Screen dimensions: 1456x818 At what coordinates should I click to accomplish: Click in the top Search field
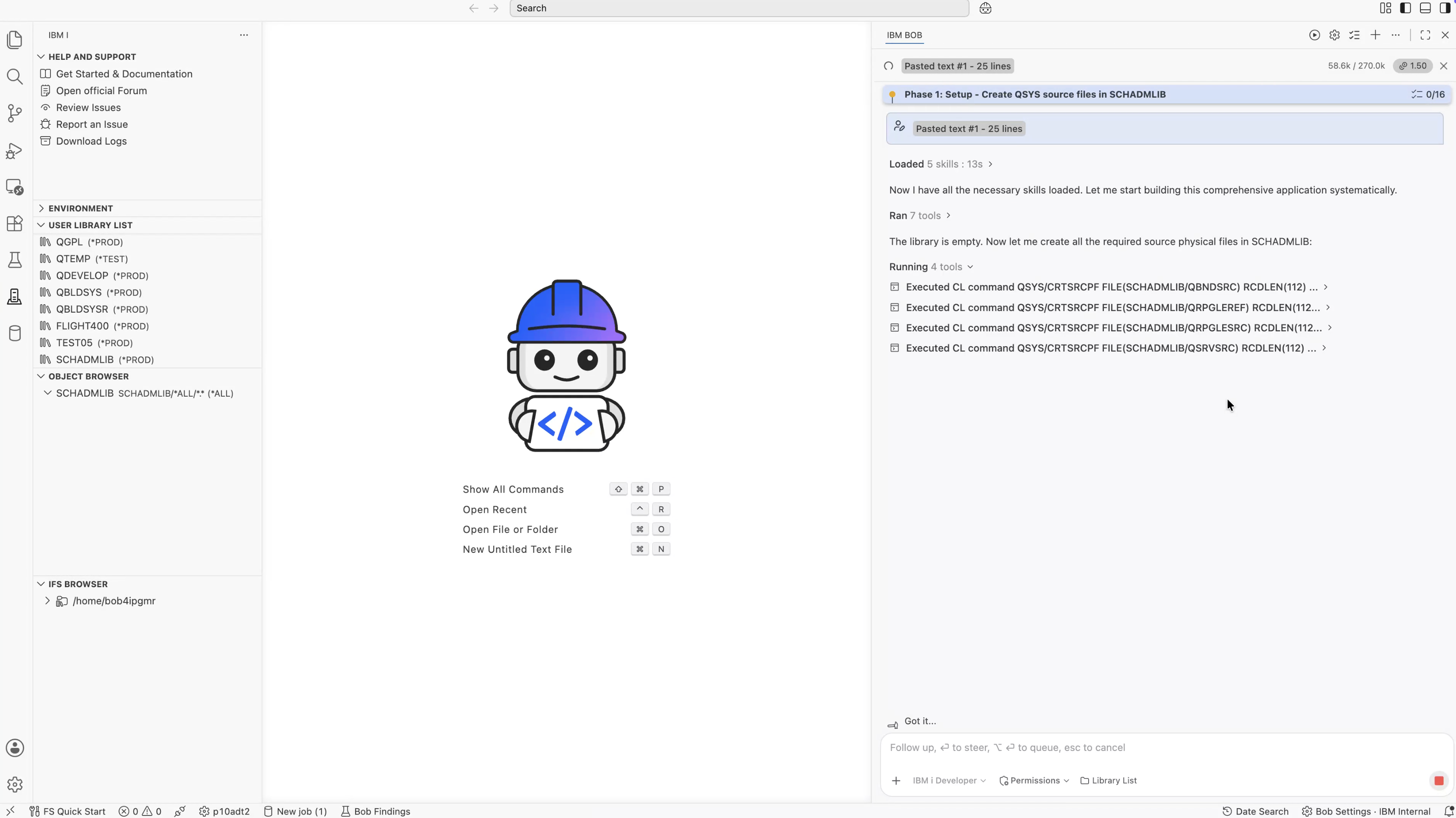coord(739,8)
